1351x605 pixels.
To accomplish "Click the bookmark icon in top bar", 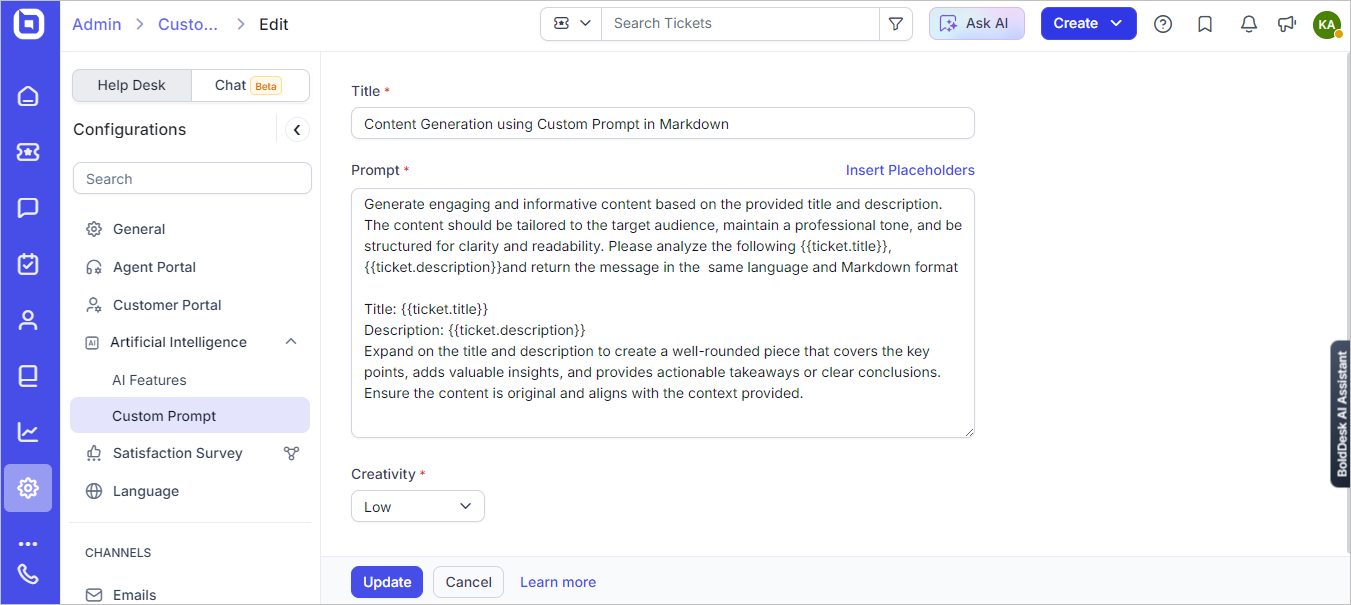I will point(1205,24).
